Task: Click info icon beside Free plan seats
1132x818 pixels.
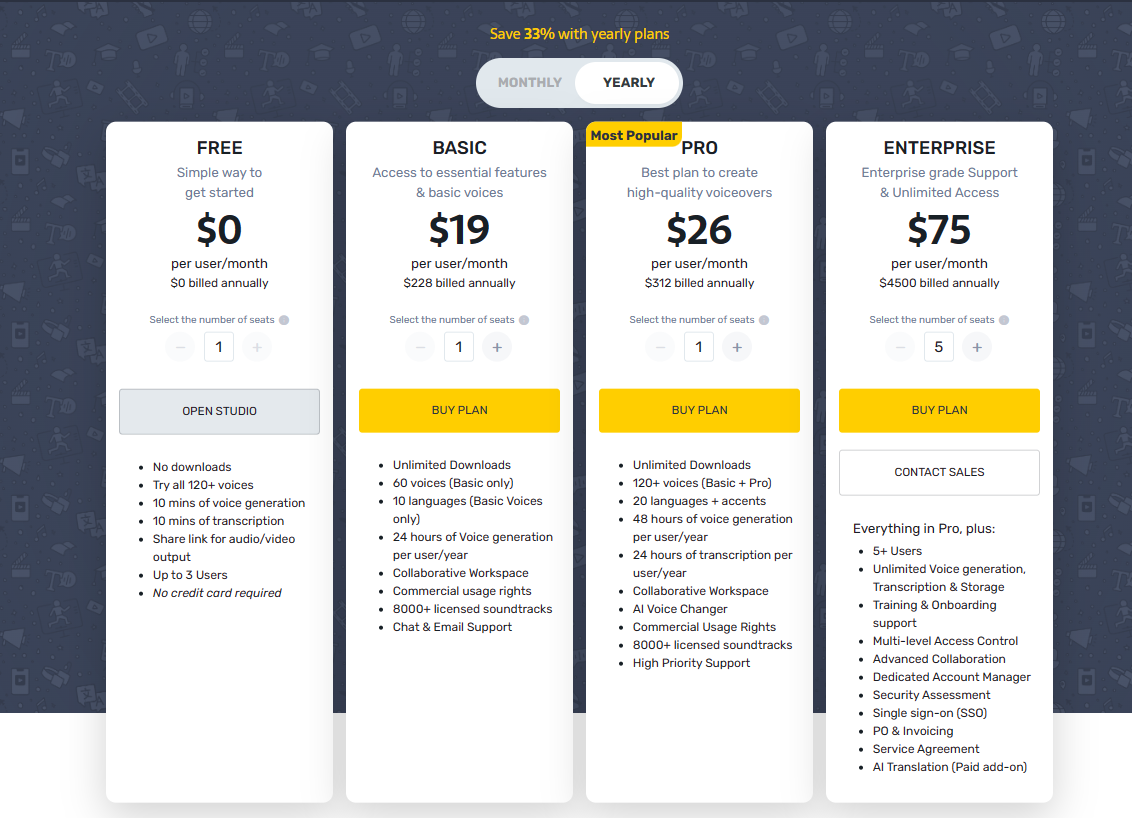Action: click(x=284, y=320)
